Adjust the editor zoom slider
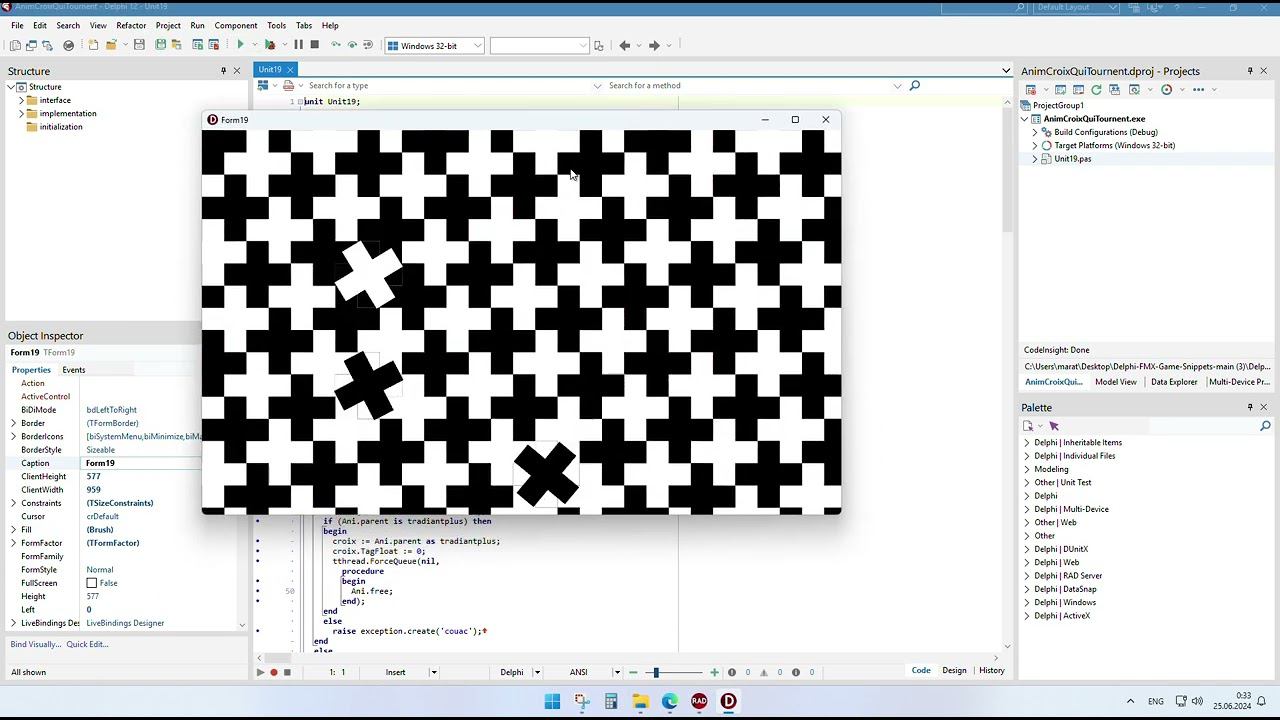This screenshot has height=720, width=1280. [655, 672]
